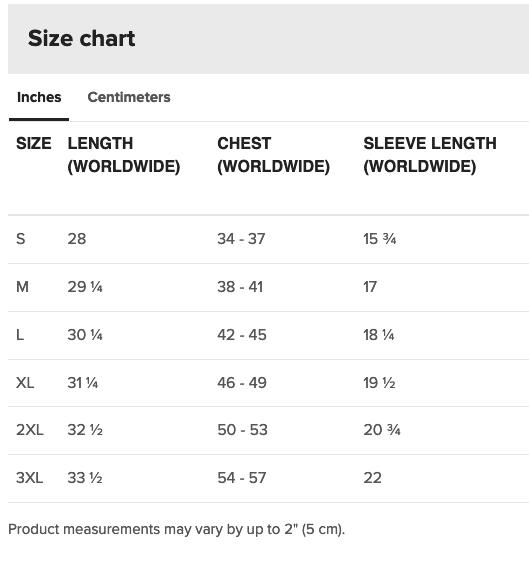
Task: Select the L size row label
Action: coord(20,335)
